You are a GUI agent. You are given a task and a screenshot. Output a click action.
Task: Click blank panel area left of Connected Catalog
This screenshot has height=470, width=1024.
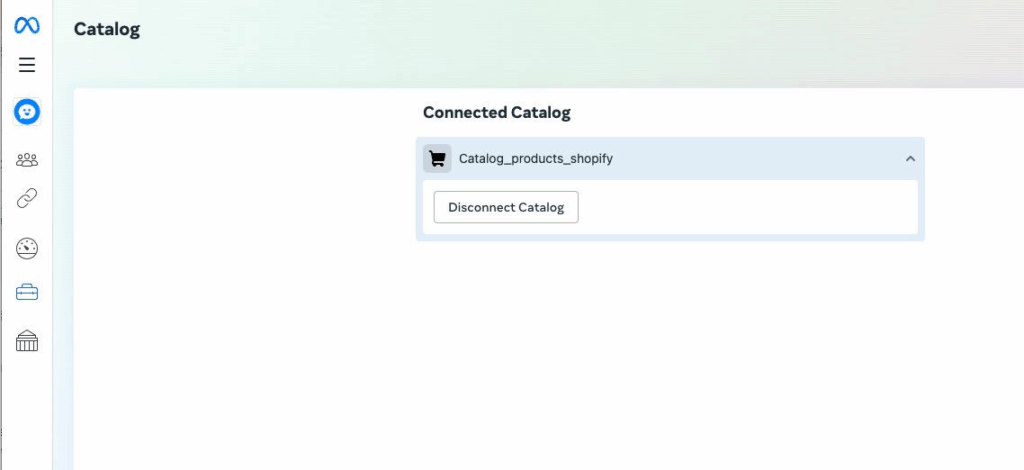coord(240,250)
